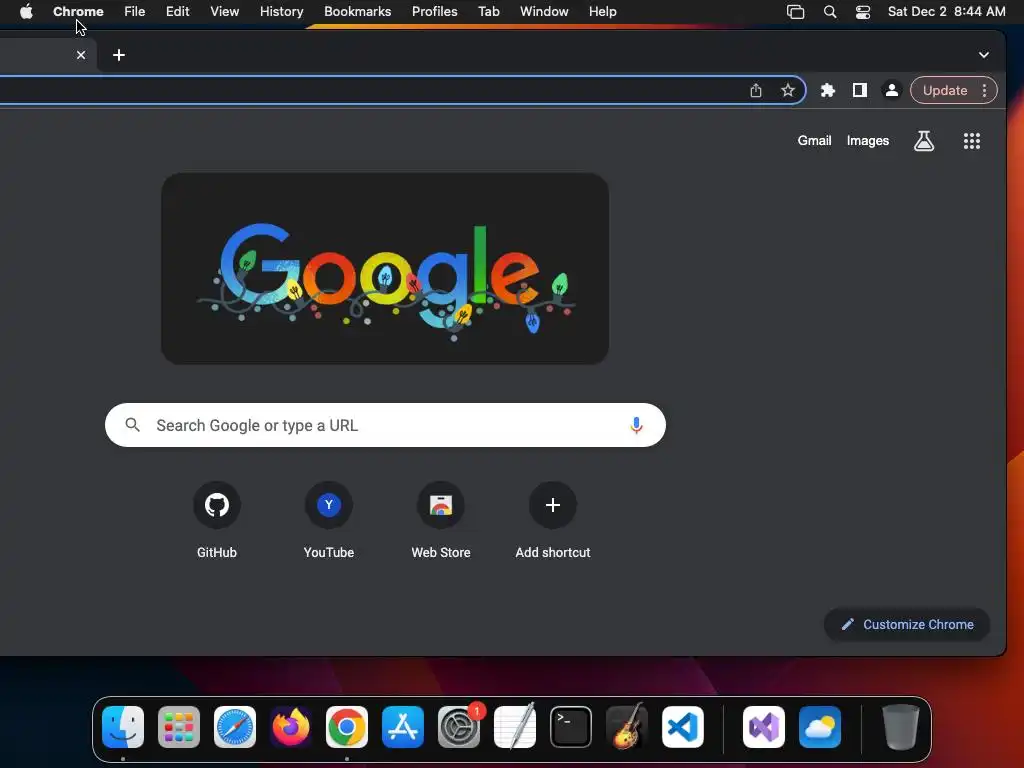Open Spotlight search in menu bar
The image size is (1024, 768).
tap(829, 12)
